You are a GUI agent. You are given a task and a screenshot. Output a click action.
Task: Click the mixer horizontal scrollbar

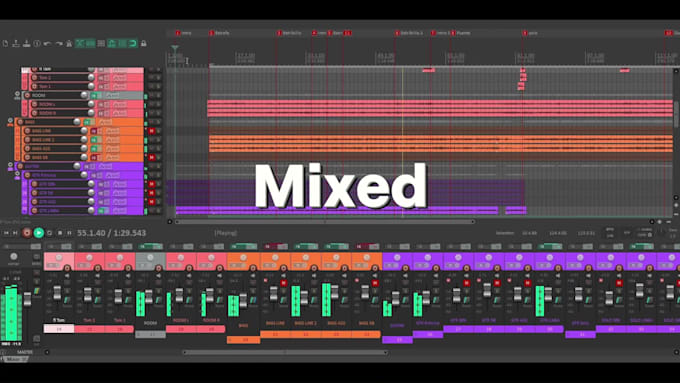point(285,352)
